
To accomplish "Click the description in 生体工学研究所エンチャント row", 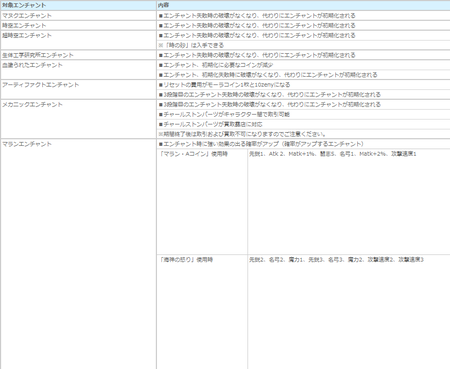I will [257, 55].
